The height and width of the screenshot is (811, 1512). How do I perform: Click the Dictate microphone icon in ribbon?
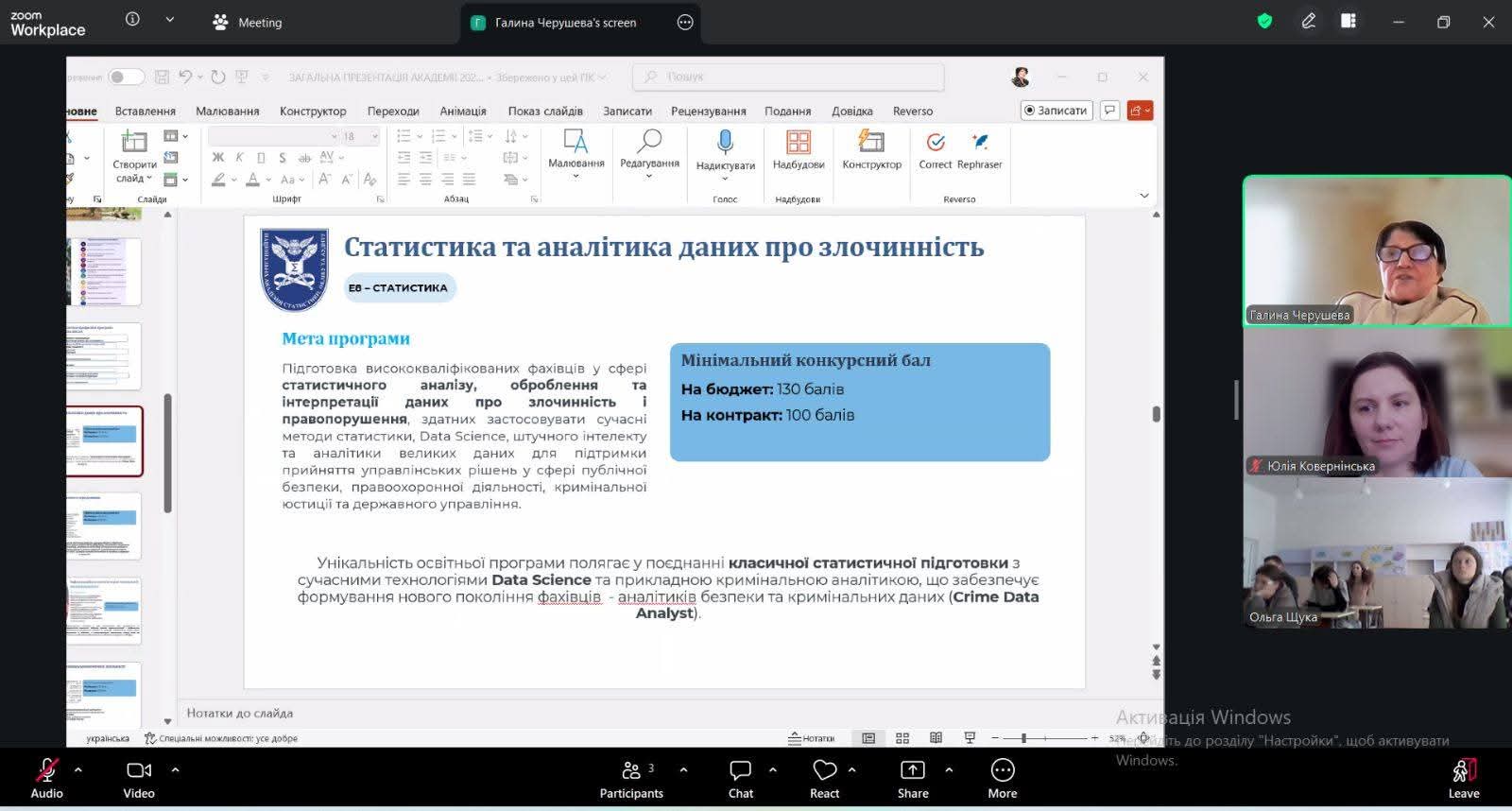[x=725, y=143]
